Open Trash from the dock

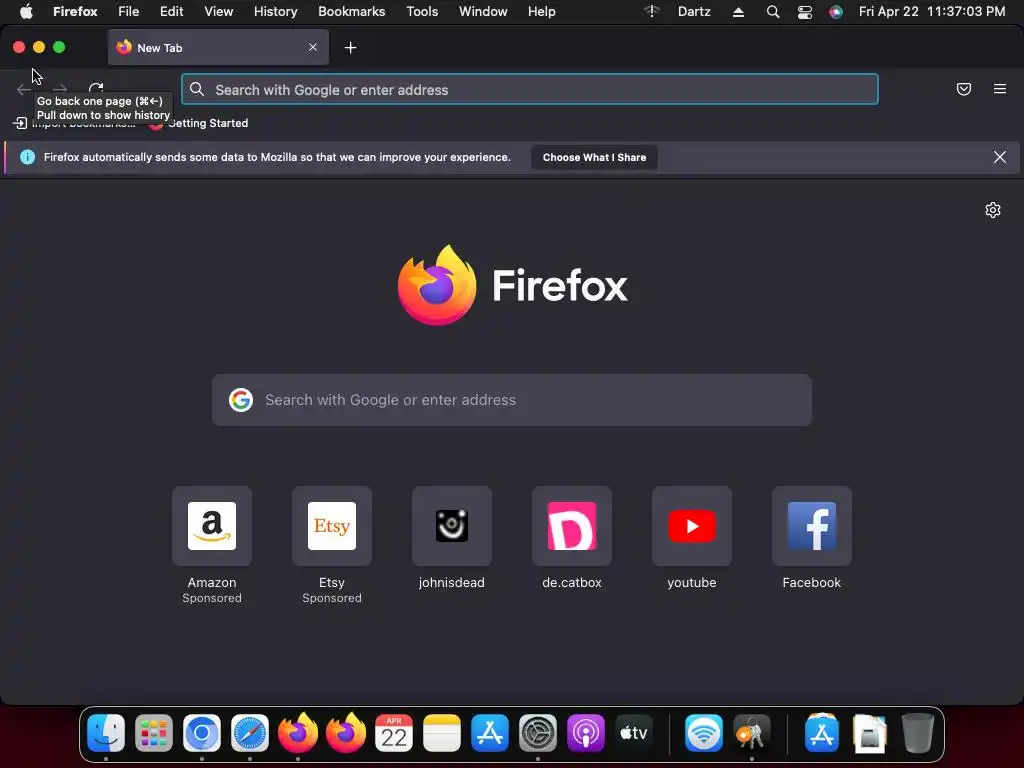917,733
